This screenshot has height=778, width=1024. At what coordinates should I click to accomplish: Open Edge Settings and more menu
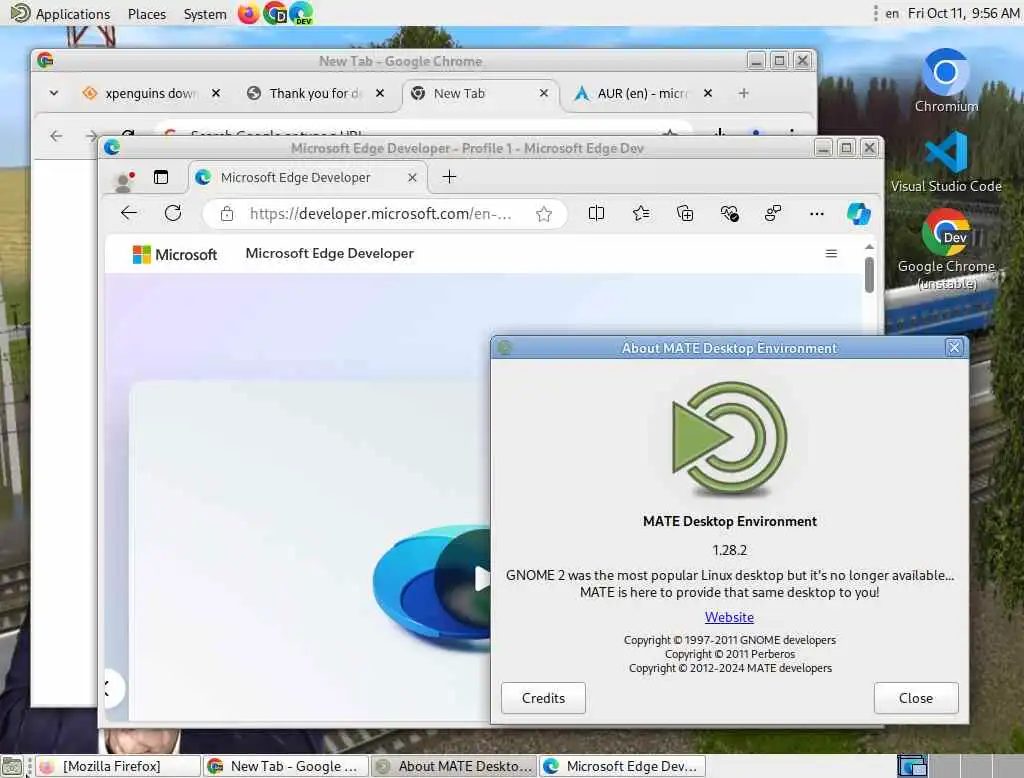(x=816, y=214)
